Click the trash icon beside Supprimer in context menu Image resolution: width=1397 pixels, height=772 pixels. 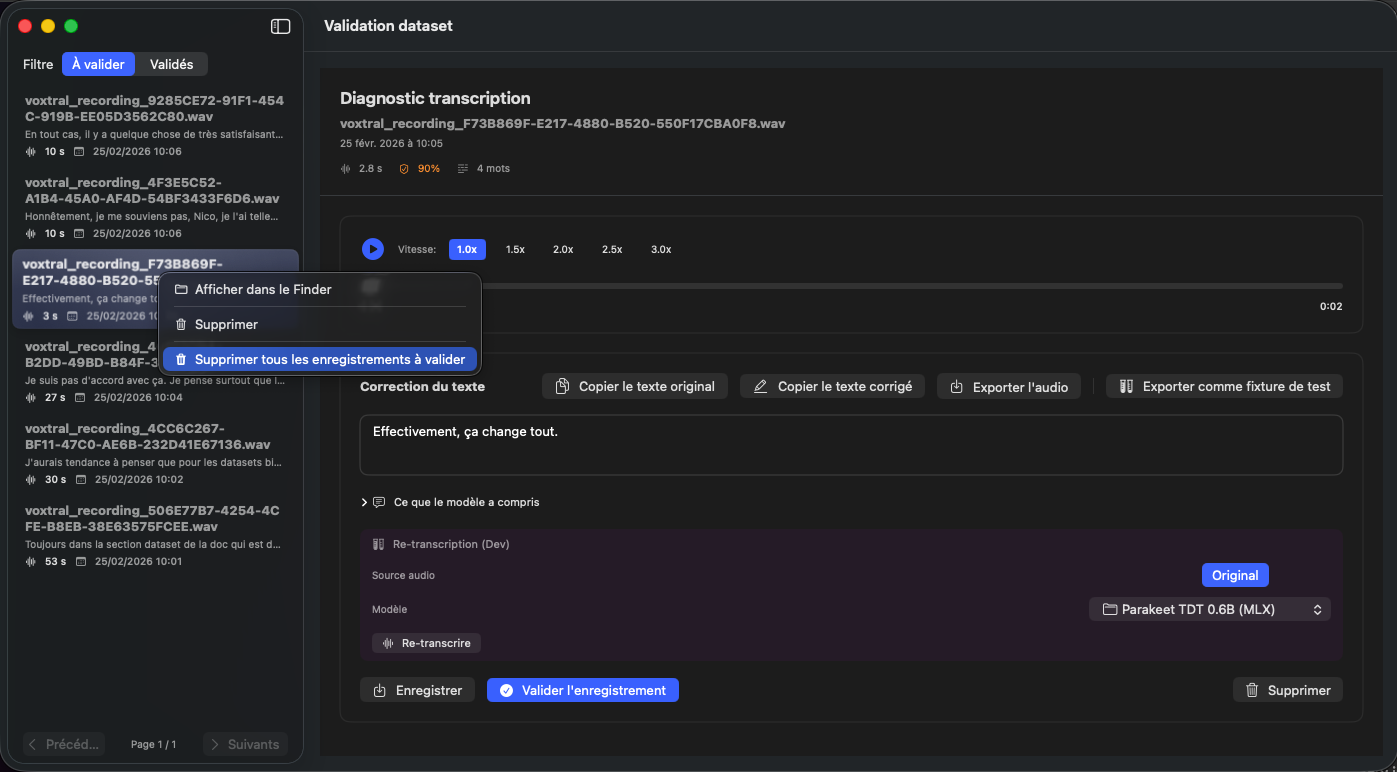click(x=181, y=324)
